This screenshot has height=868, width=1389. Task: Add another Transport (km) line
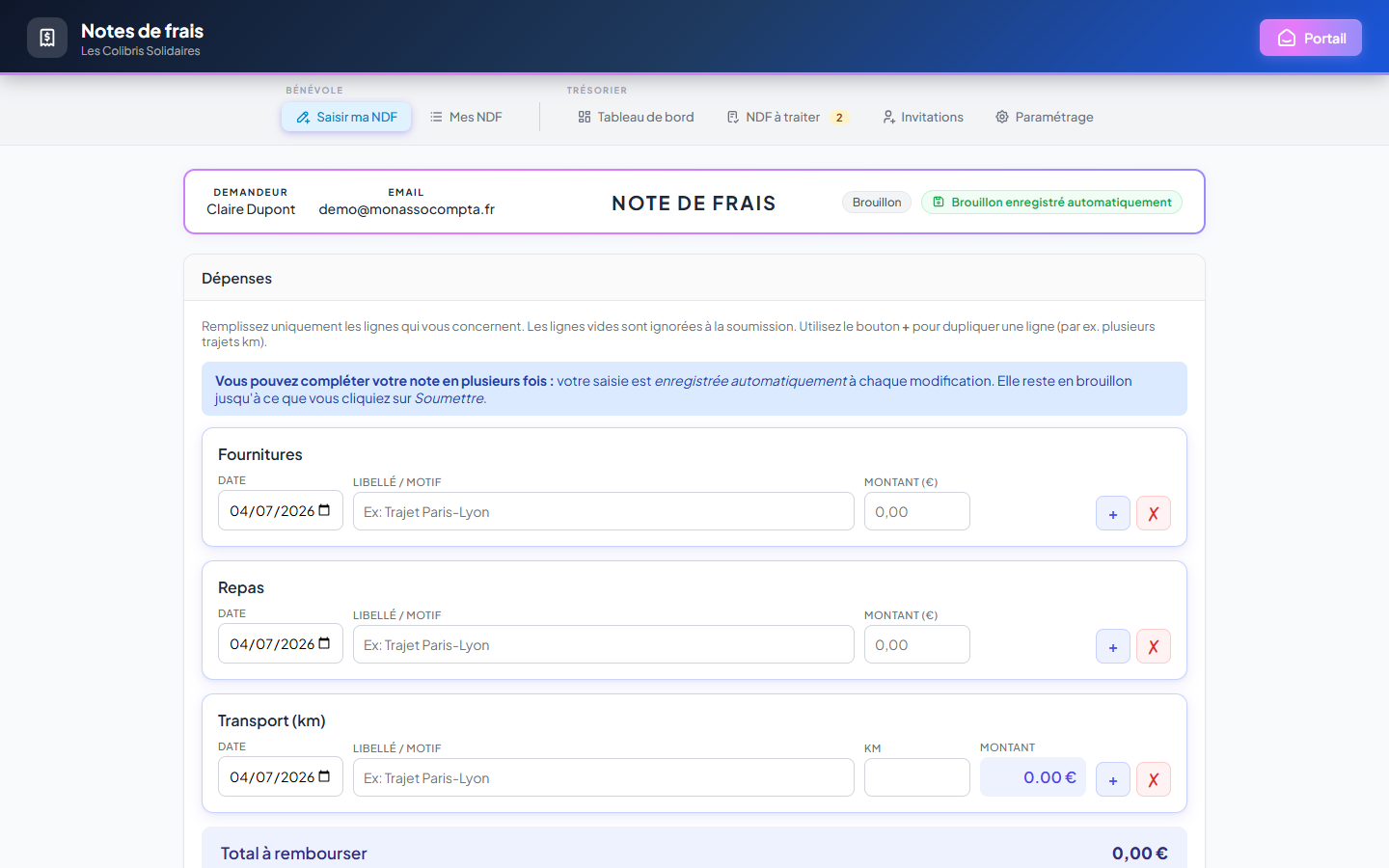[x=1113, y=779]
